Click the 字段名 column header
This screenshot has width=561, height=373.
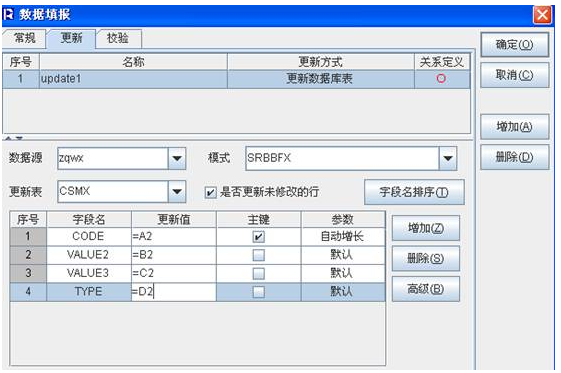[88, 219]
